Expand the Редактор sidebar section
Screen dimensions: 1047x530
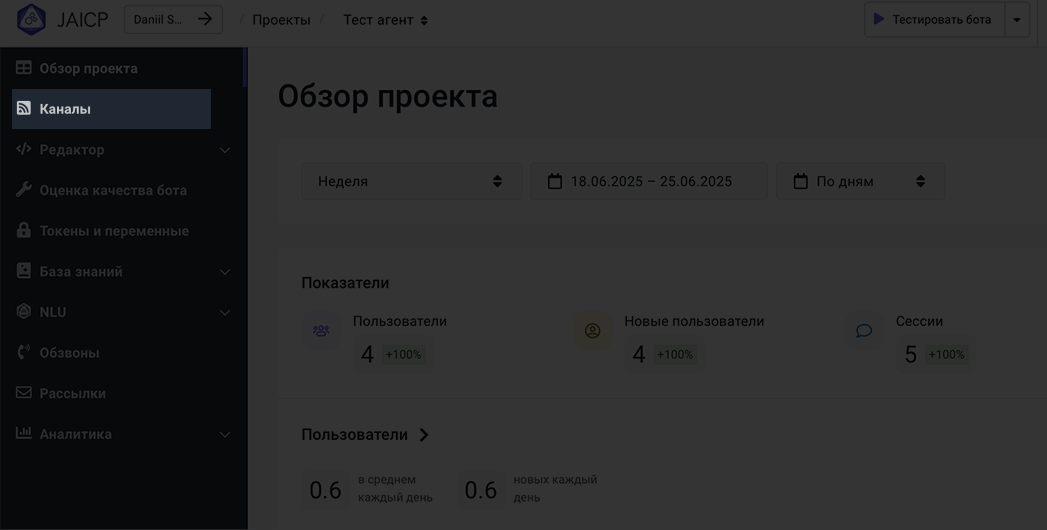tap(224, 150)
